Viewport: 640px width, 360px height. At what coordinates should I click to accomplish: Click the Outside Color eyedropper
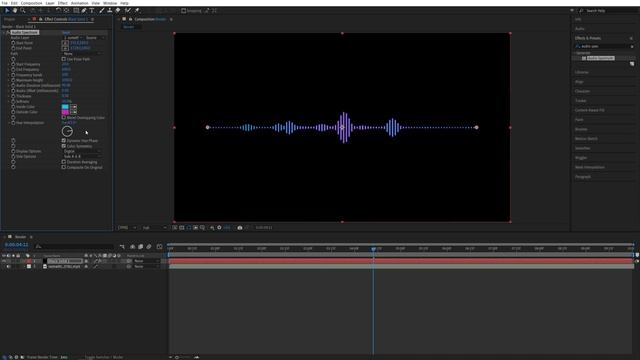[73, 112]
